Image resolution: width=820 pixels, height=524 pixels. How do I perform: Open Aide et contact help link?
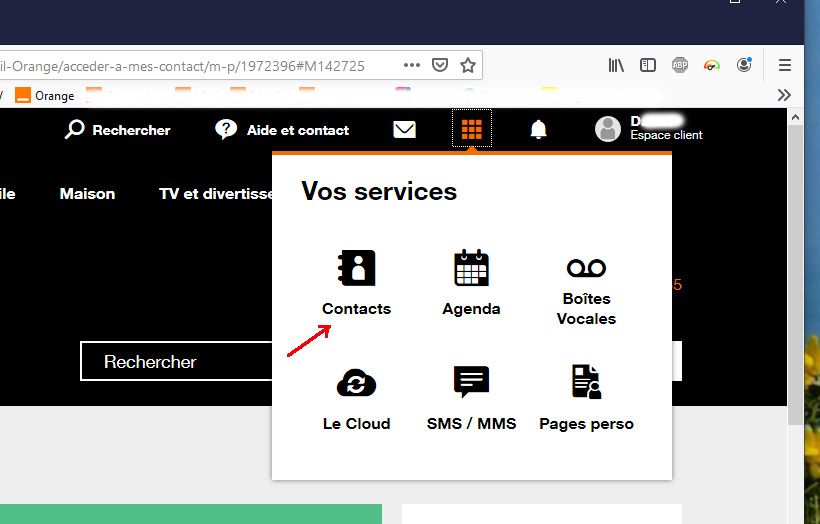tap(282, 130)
